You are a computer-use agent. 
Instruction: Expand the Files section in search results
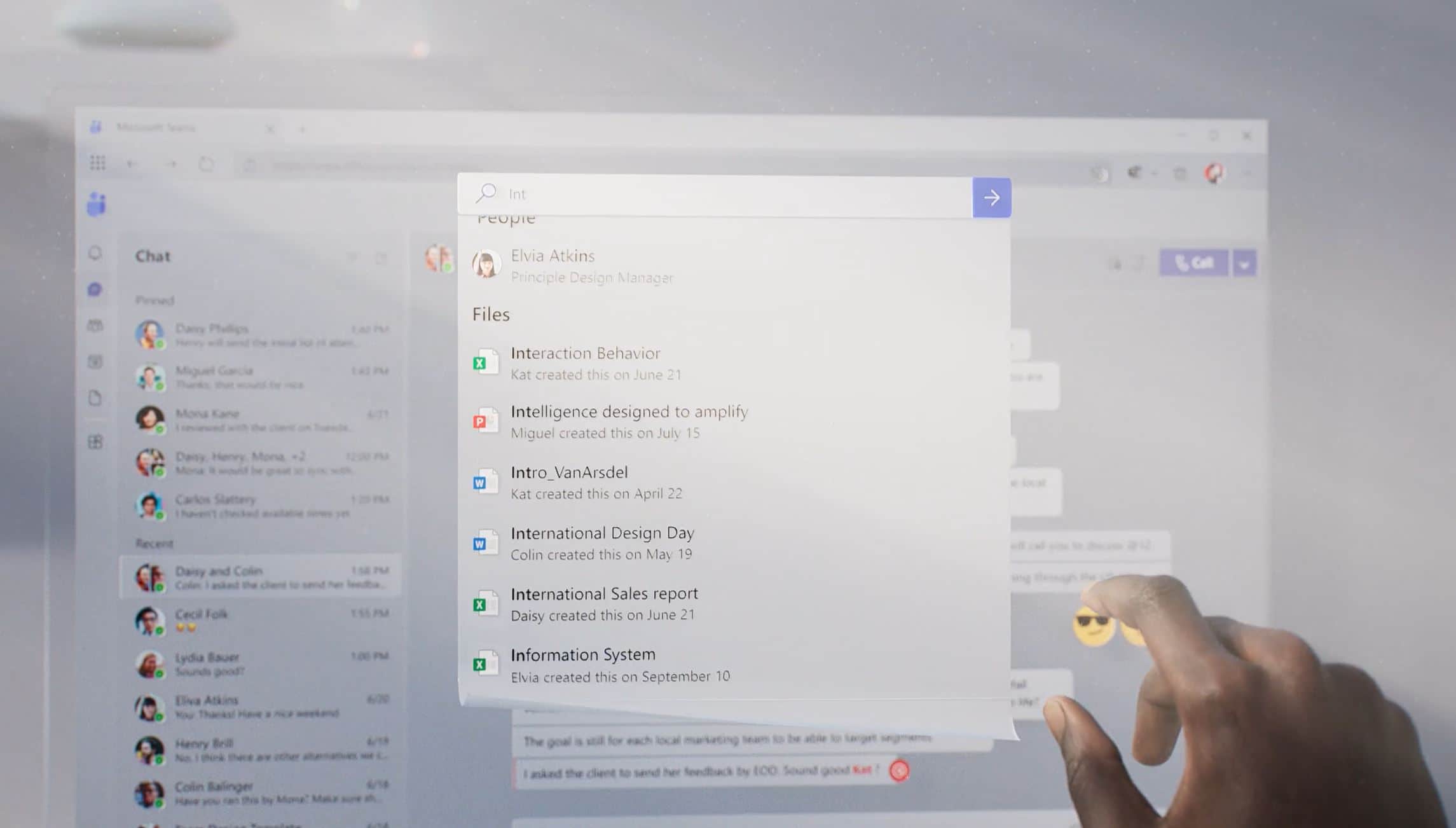point(490,314)
